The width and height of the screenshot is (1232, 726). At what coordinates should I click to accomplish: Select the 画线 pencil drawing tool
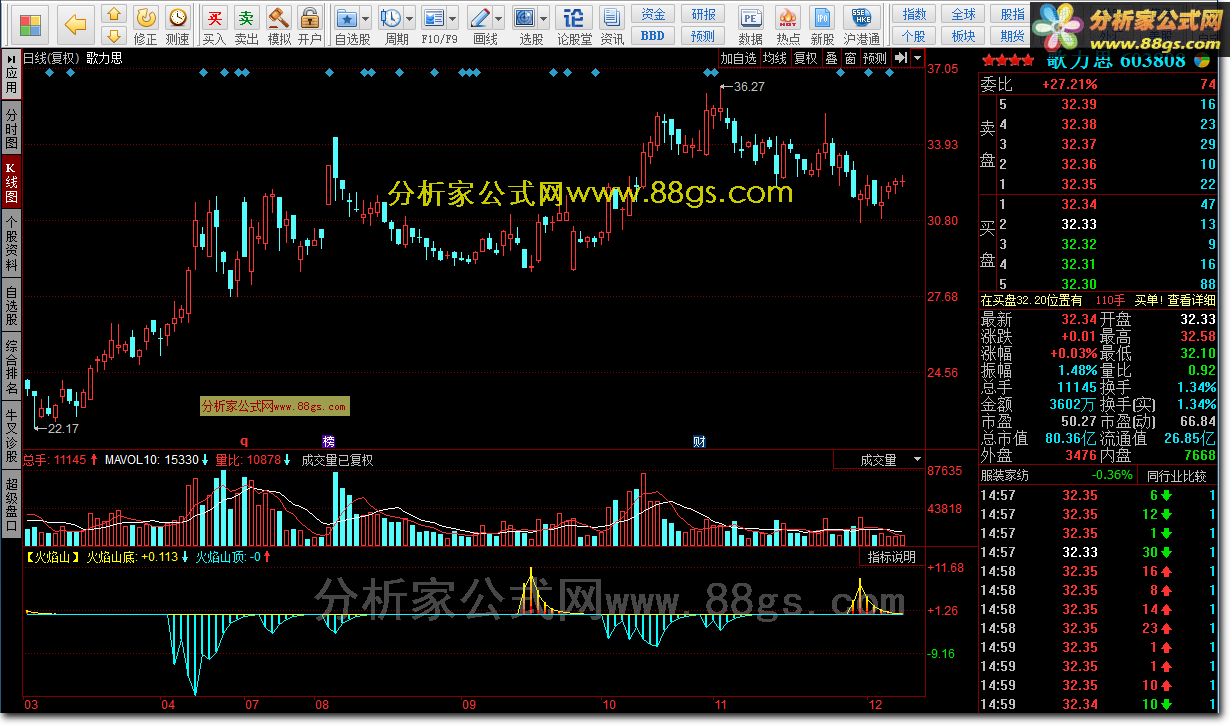coord(480,18)
